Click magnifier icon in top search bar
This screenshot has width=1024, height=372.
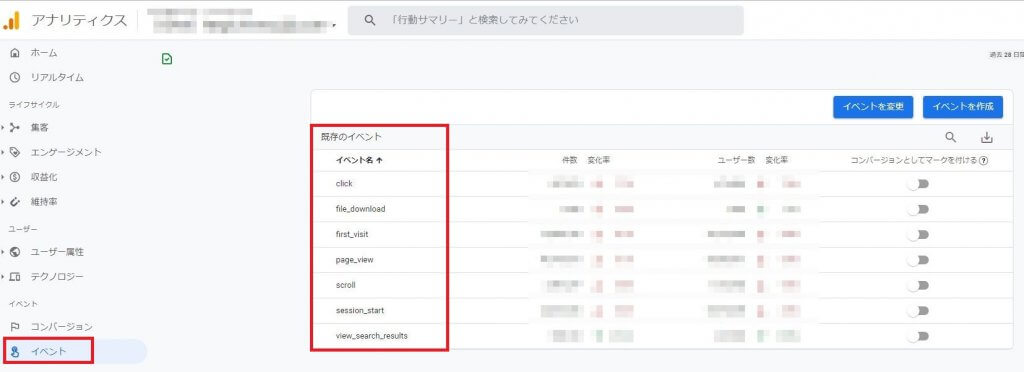click(x=370, y=20)
